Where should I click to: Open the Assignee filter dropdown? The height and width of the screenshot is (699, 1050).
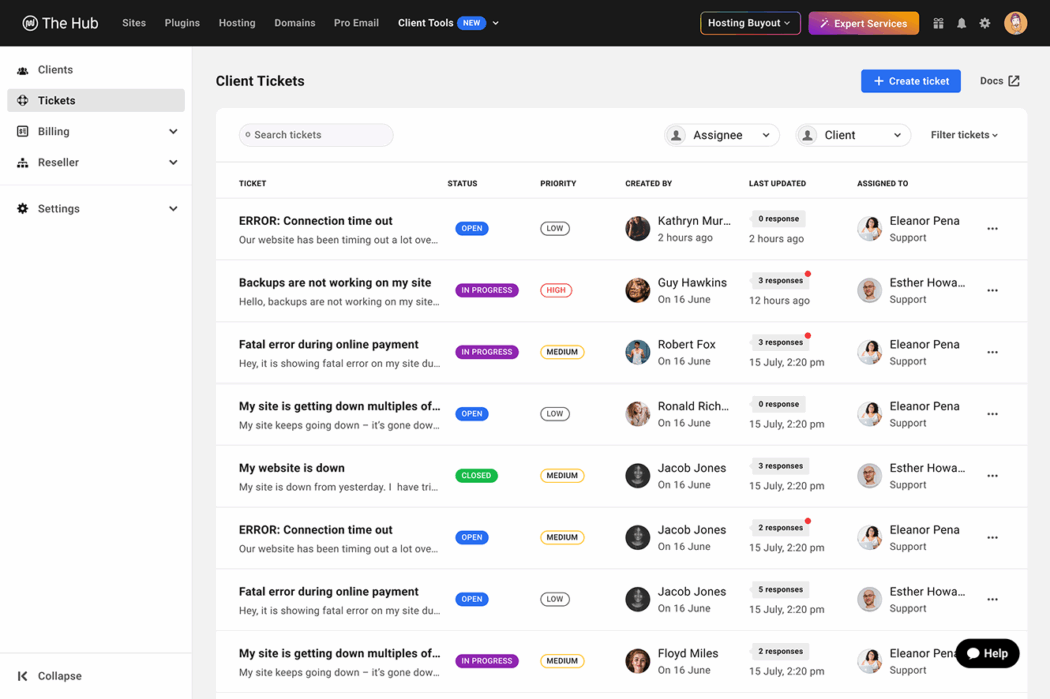(x=721, y=134)
